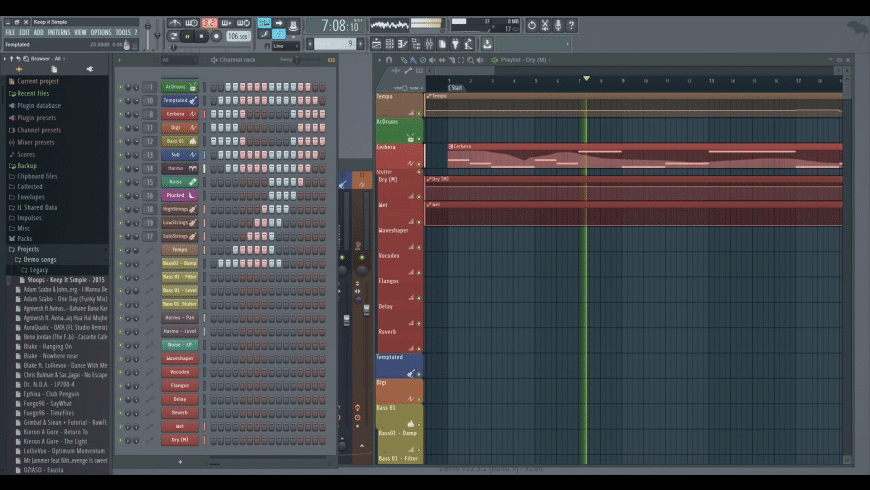Mute the AcDrums channel green LED
This screenshot has width=870, height=490.
tap(120, 87)
